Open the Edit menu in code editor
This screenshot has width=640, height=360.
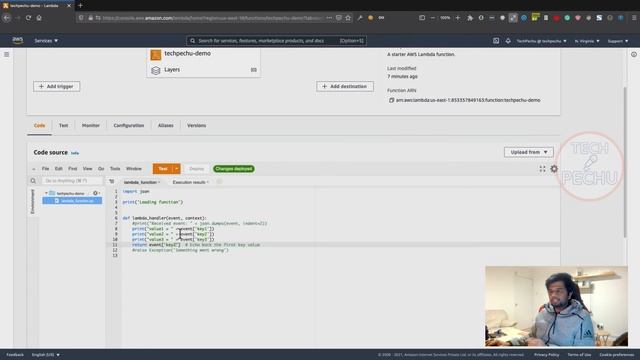tap(59, 169)
